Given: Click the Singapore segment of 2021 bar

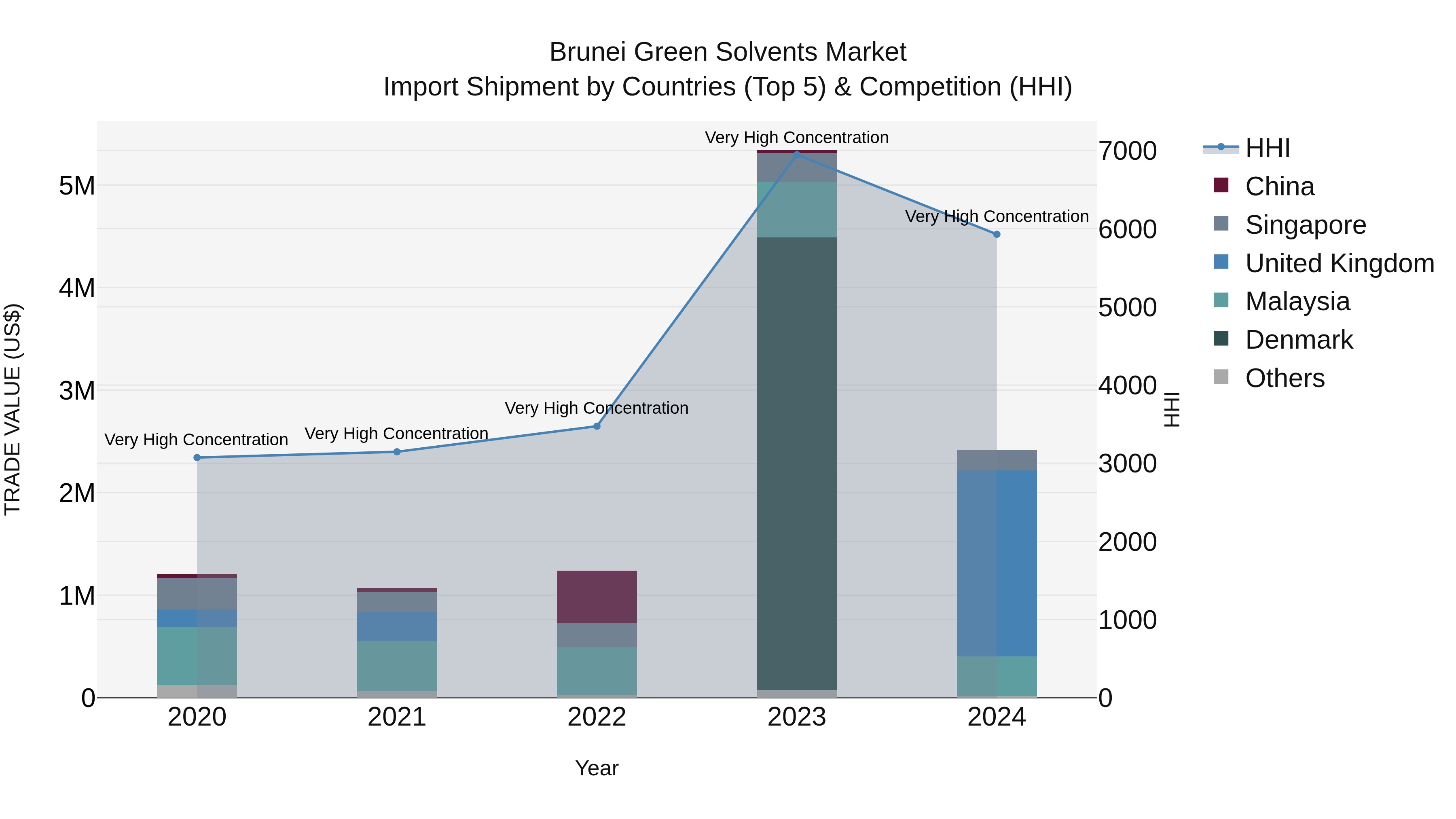Looking at the screenshot, I should [397, 602].
